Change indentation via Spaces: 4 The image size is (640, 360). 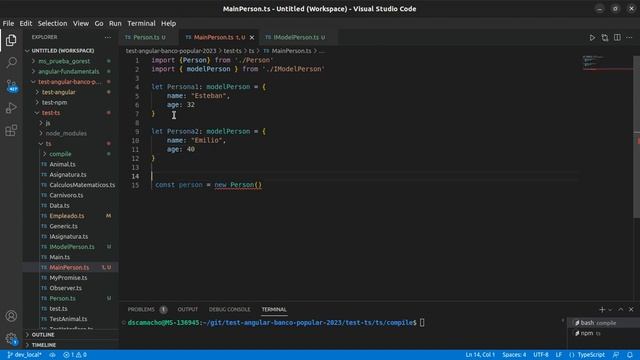point(514,355)
